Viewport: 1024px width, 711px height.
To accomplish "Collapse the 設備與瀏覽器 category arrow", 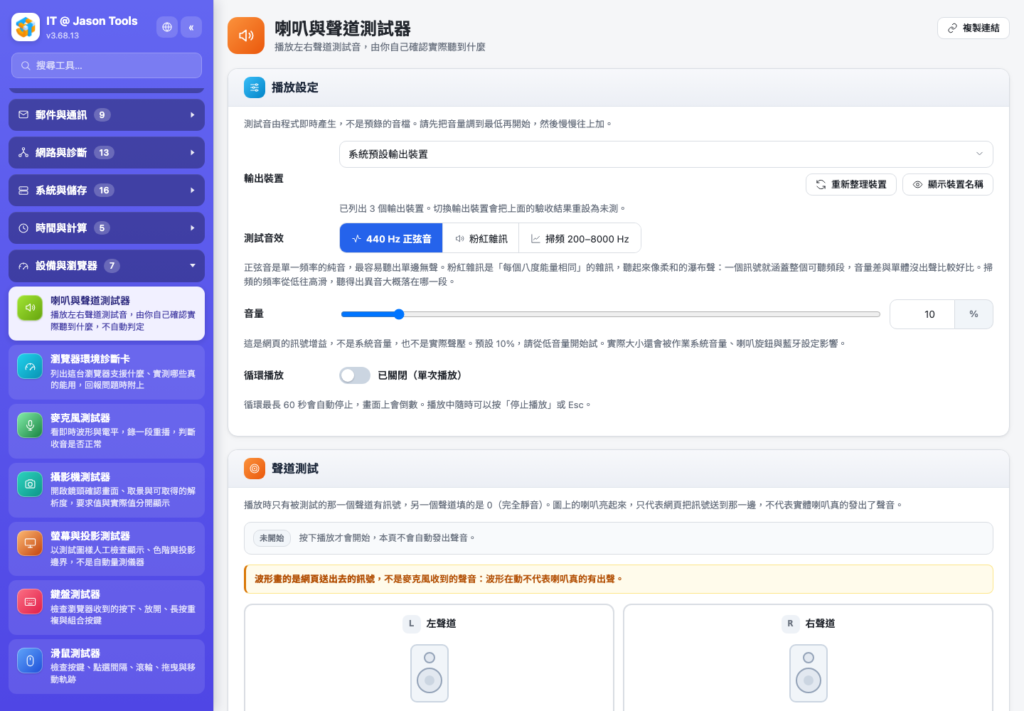I will click(x=193, y=266).
